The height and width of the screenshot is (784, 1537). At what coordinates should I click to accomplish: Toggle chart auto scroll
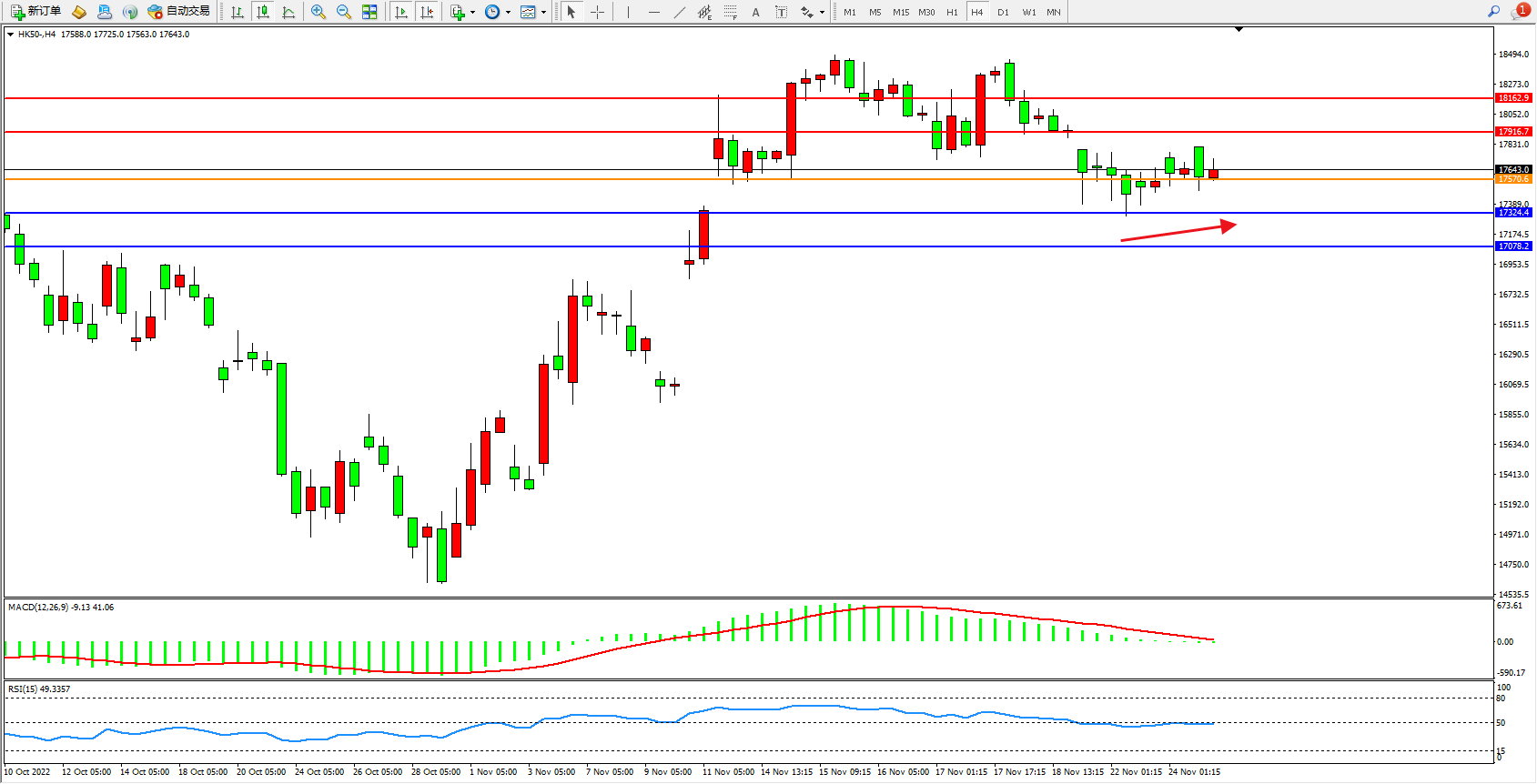(x=400, y=12)
